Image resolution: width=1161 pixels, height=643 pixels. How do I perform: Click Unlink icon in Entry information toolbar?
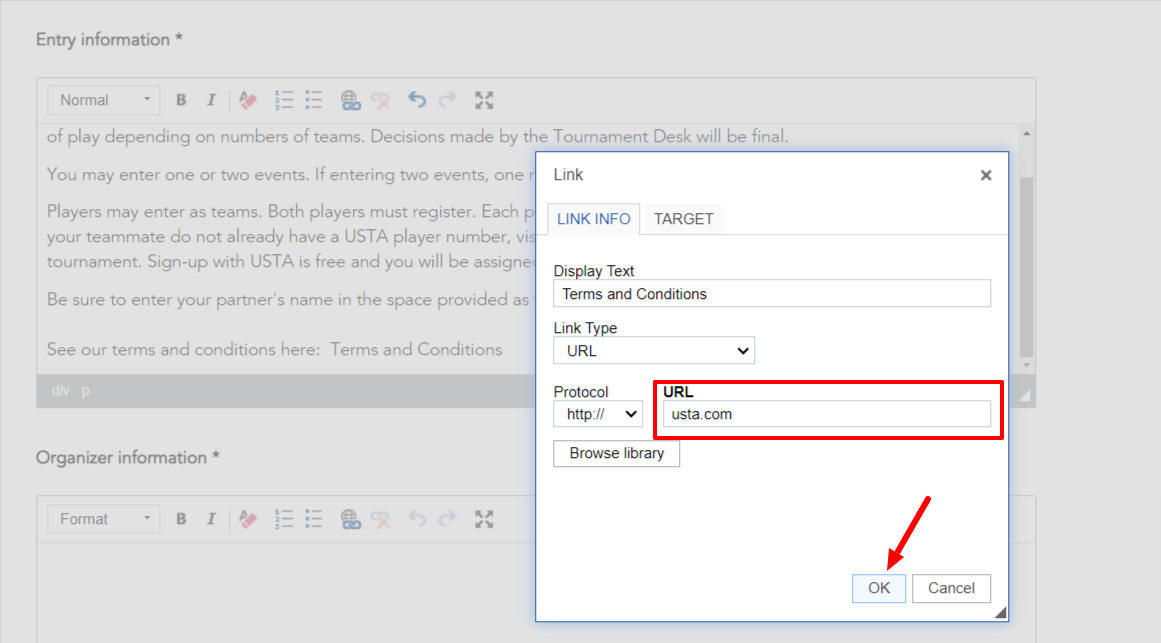(x=381, y=100)
